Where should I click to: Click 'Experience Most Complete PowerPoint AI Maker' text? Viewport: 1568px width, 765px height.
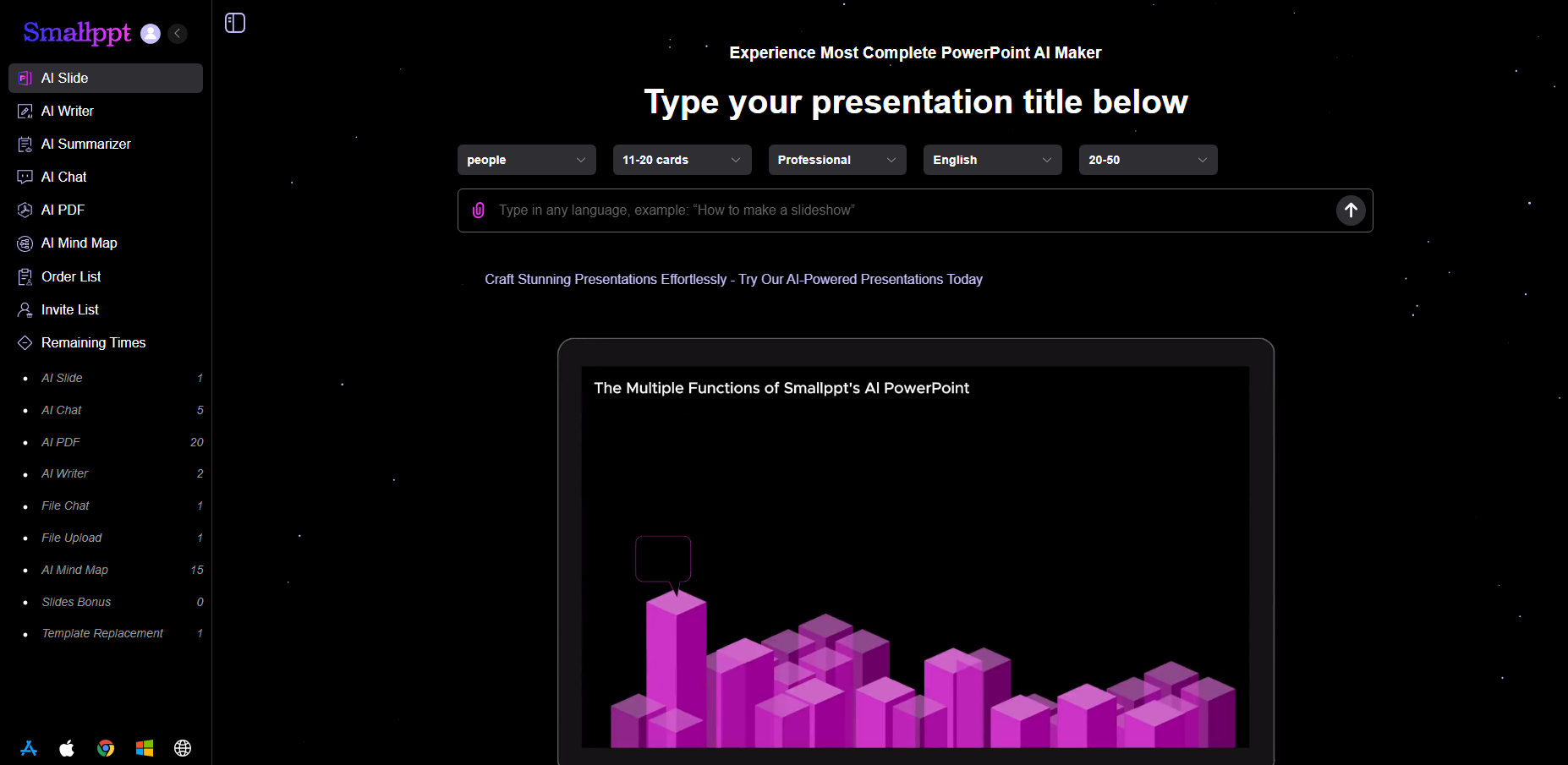click(x=915, y=52)
